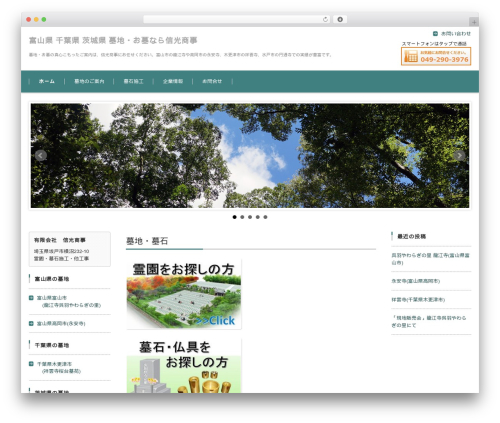Open the site title 信光商事 link
This screenshot has width=500, height=423.
113,40
